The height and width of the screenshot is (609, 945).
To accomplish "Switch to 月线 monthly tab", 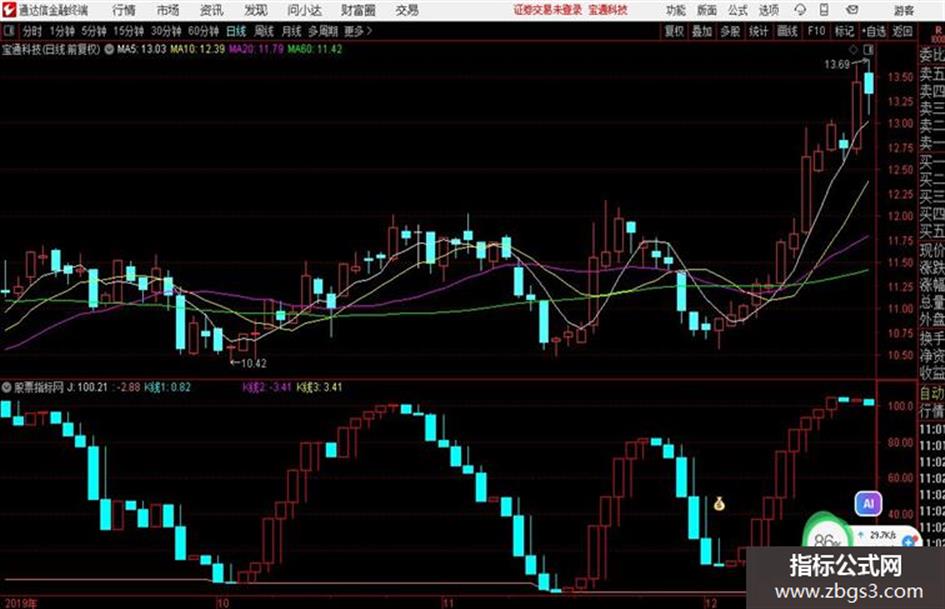I will pos(292,31).
